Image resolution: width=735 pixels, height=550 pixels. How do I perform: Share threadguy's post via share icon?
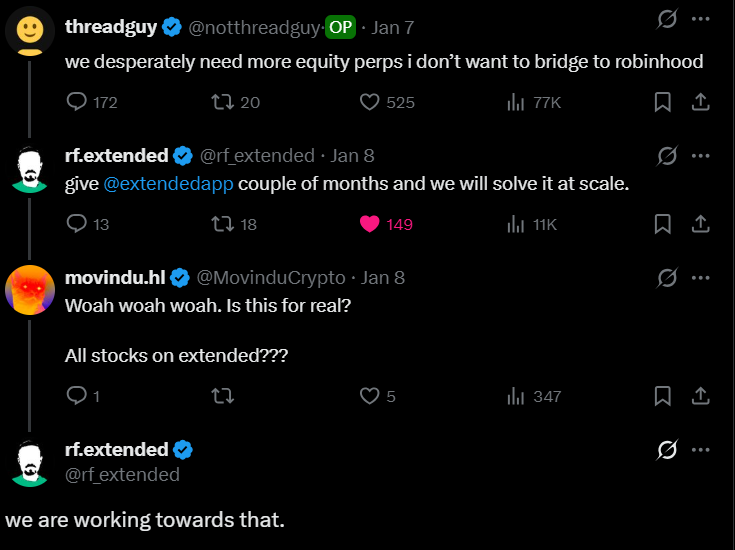tap(700, 102)
